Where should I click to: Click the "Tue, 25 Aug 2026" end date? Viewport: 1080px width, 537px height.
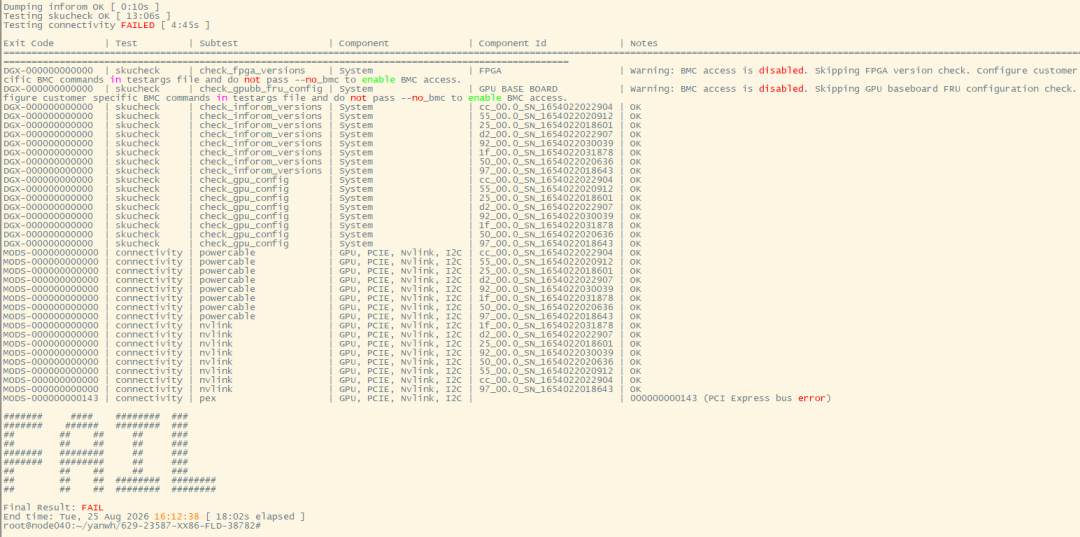pyautogui.click(x=102, y=516)
